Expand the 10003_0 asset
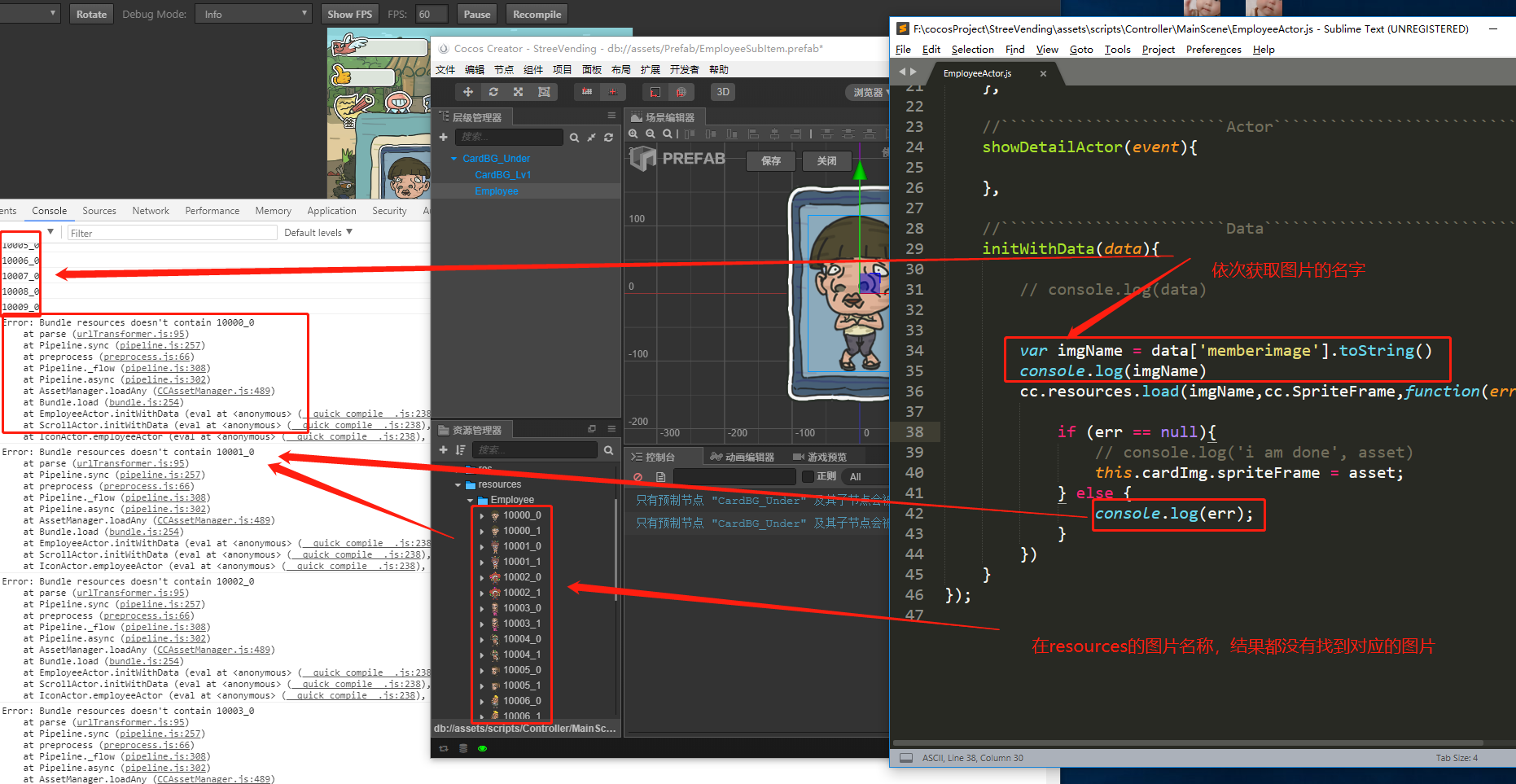1516x784 pixels. point(482,609)
